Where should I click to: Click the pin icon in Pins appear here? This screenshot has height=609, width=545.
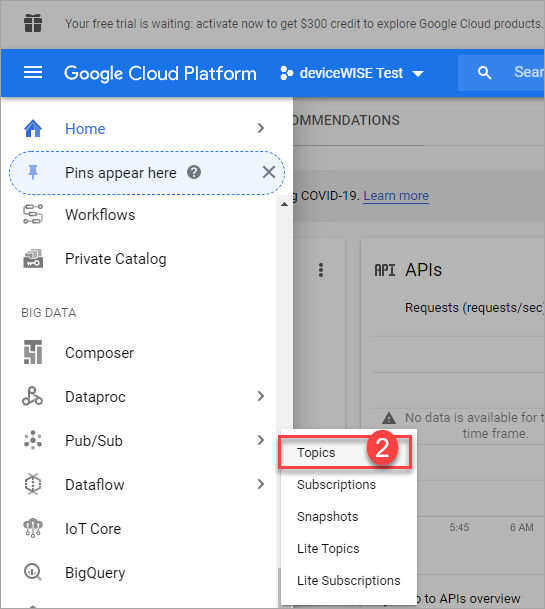(33, 172)
